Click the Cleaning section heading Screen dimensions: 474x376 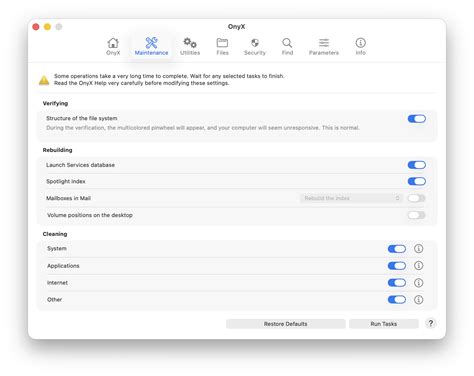coord(55,234)
